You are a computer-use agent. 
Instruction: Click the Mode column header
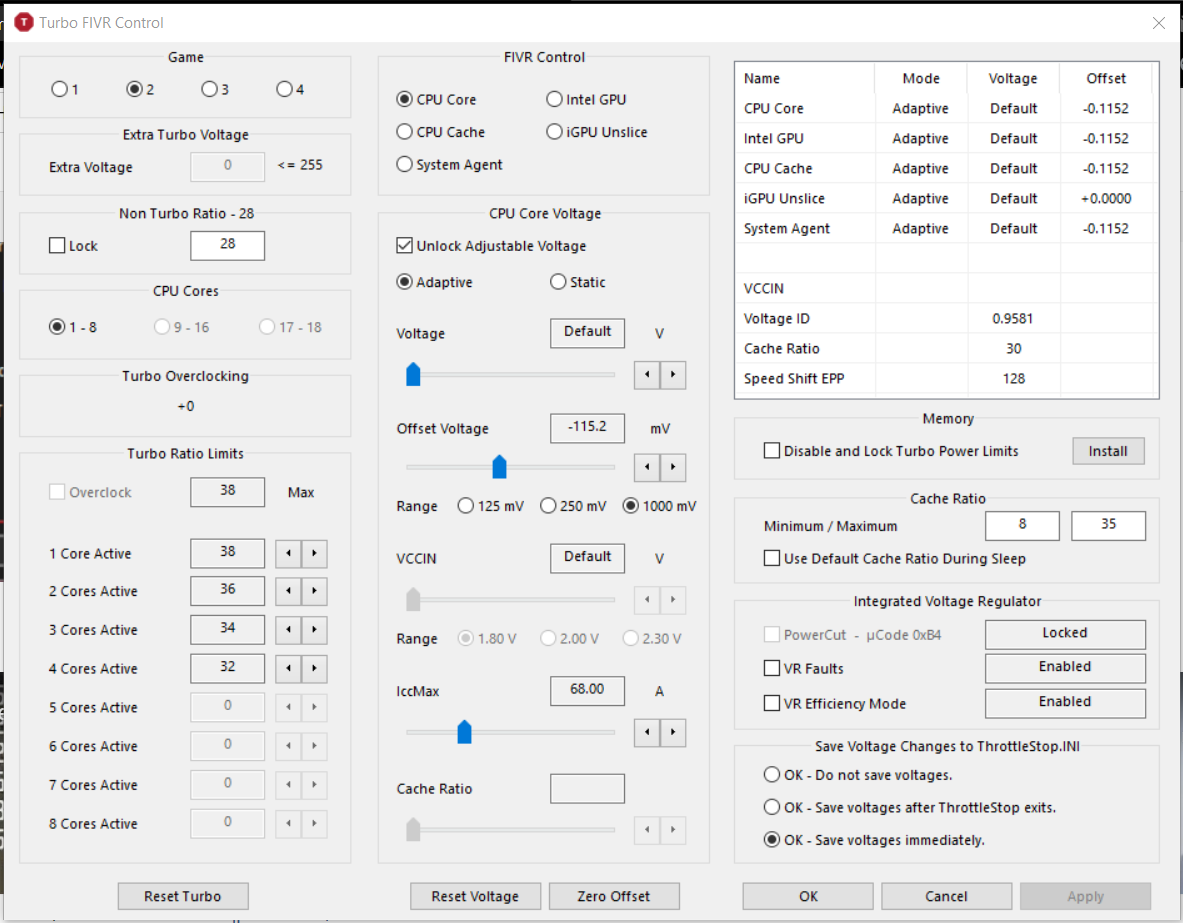(x=920, y=78)
